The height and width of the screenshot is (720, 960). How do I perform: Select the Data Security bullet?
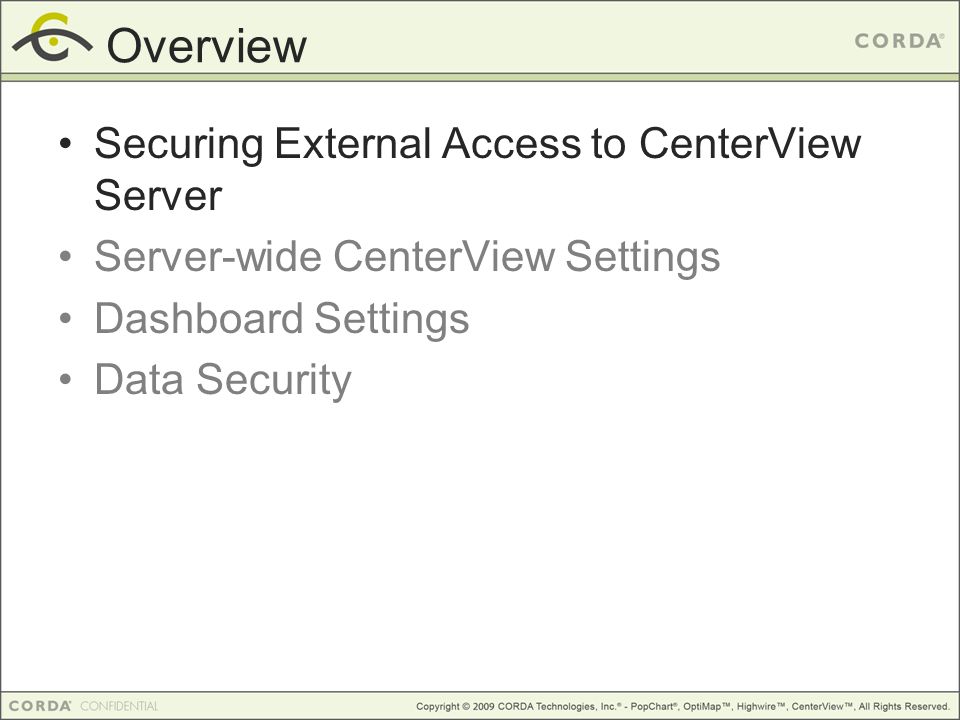223,380
